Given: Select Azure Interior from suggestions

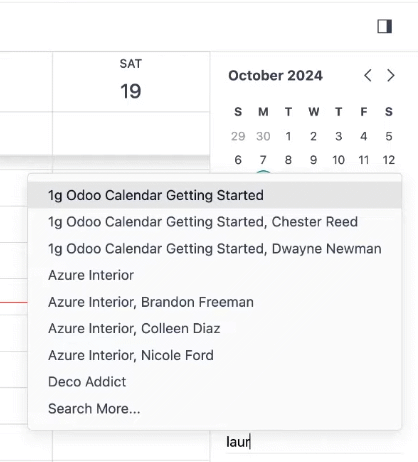Looking at the screenshot, I should tap(215, 275).
